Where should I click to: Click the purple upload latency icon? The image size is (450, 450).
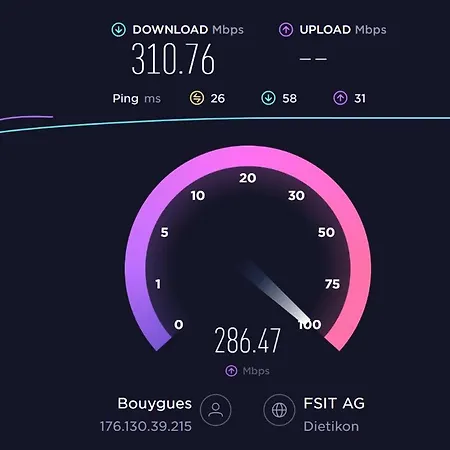[x=340, y=98]
